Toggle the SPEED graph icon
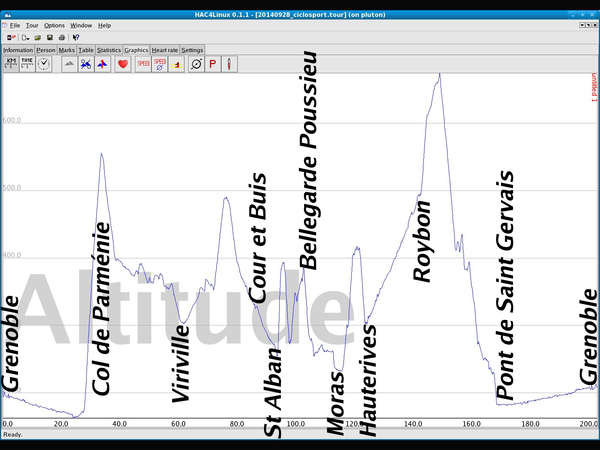 (x=143, y=63)
